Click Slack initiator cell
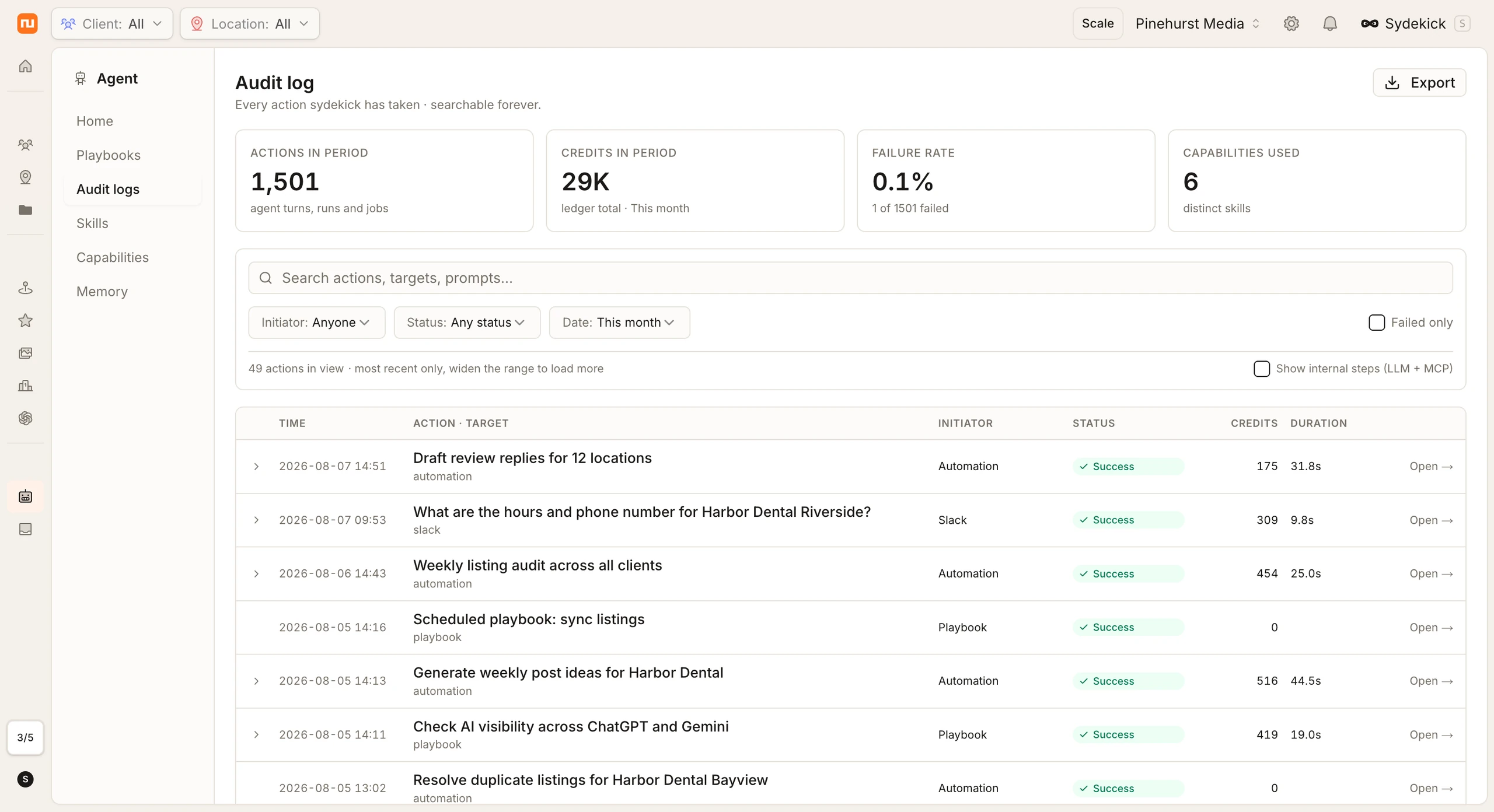Viewport: 1494px width, 812px height. click(952, 520)
